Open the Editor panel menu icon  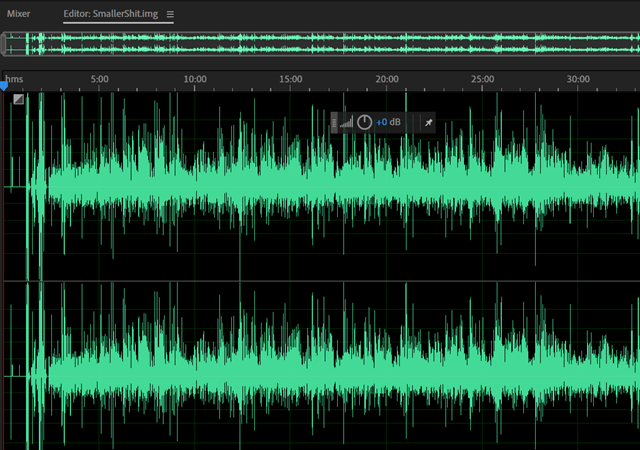point(170,14)
